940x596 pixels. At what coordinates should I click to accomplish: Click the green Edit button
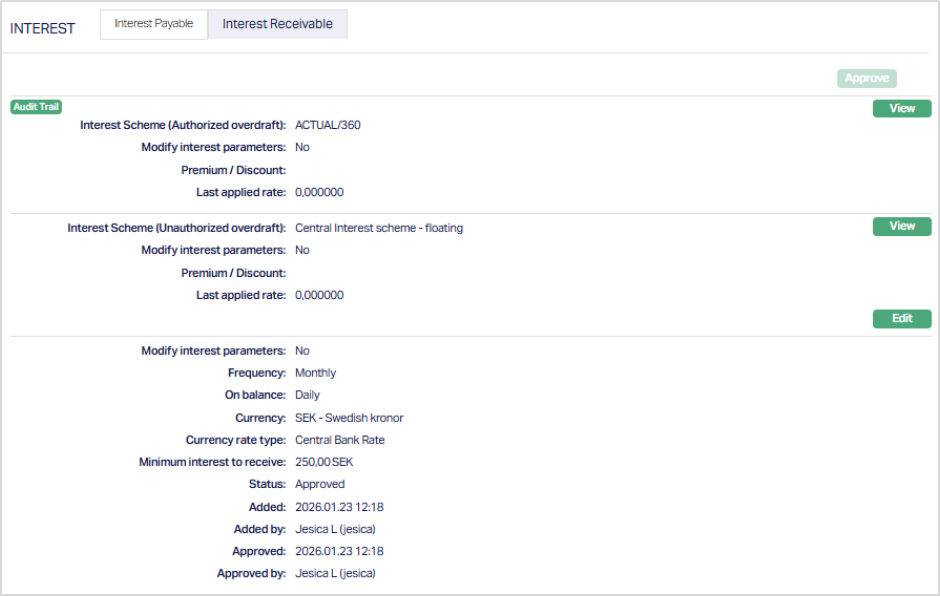(901, 319)
